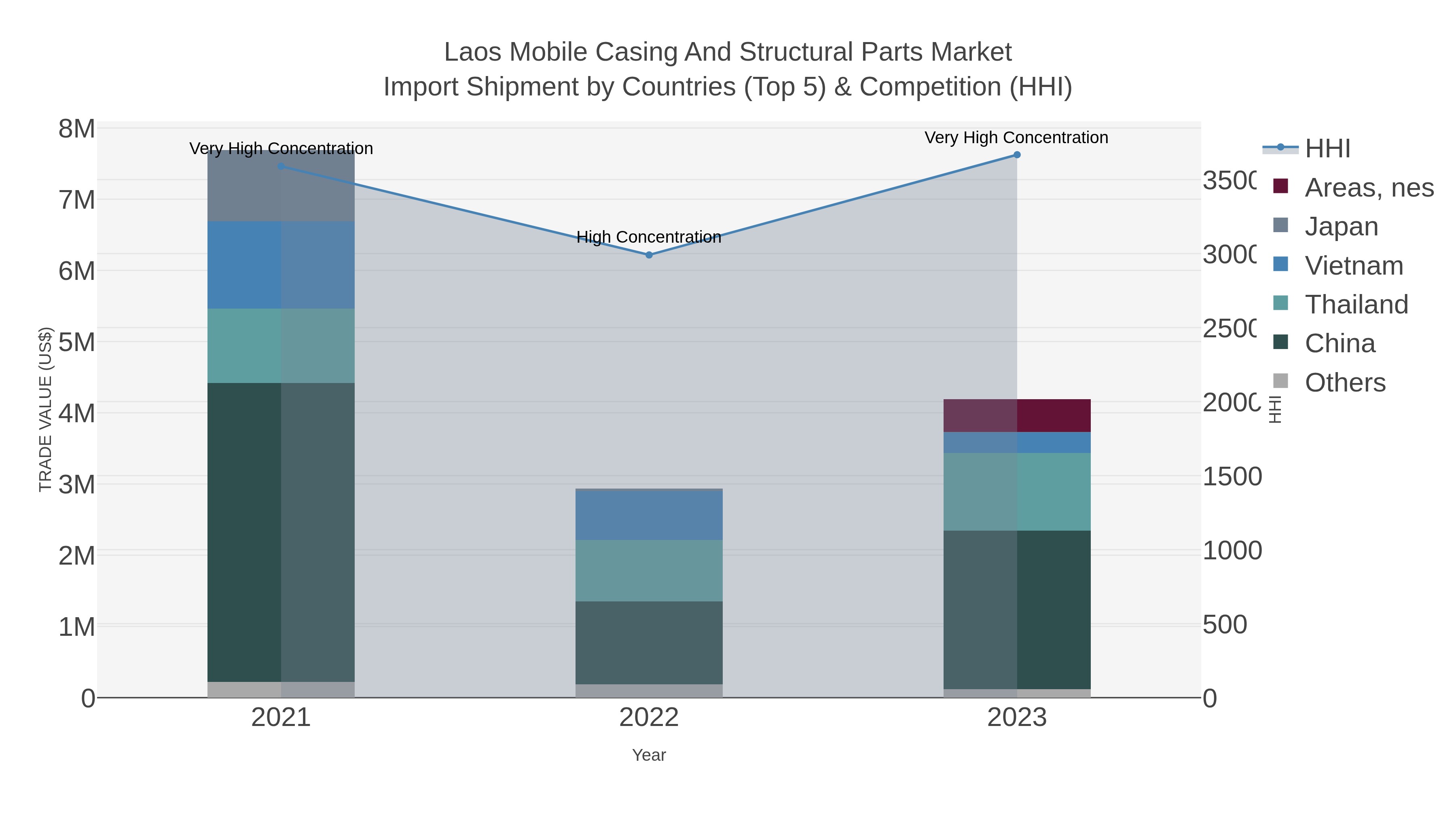Click the 2021 'Very High Concentration' annotation
This screenshot has height=819, width=1456.
pyautogui.click(x=281, y=148)
